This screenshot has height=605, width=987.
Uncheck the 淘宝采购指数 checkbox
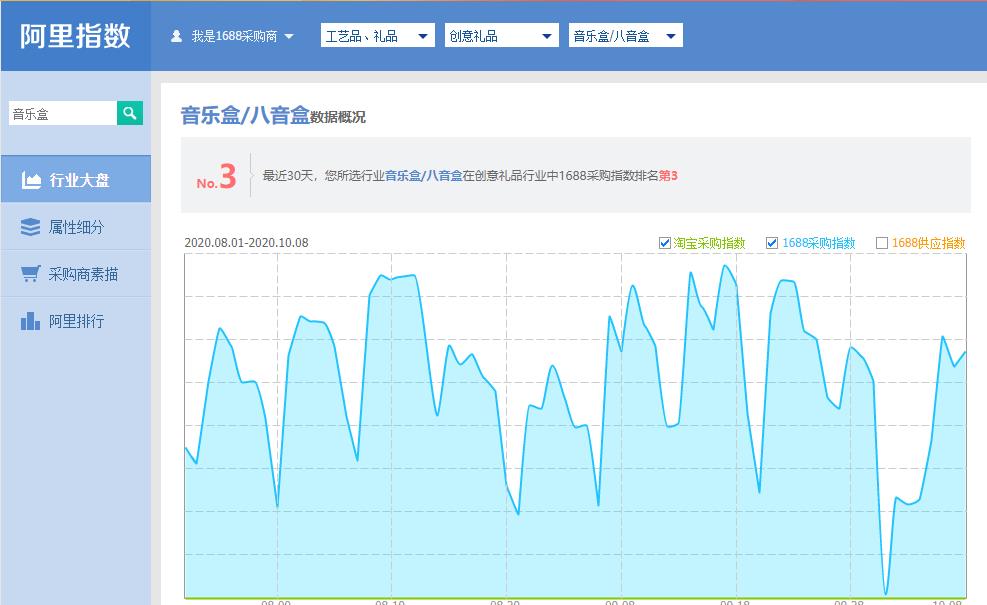click(666, 242)
